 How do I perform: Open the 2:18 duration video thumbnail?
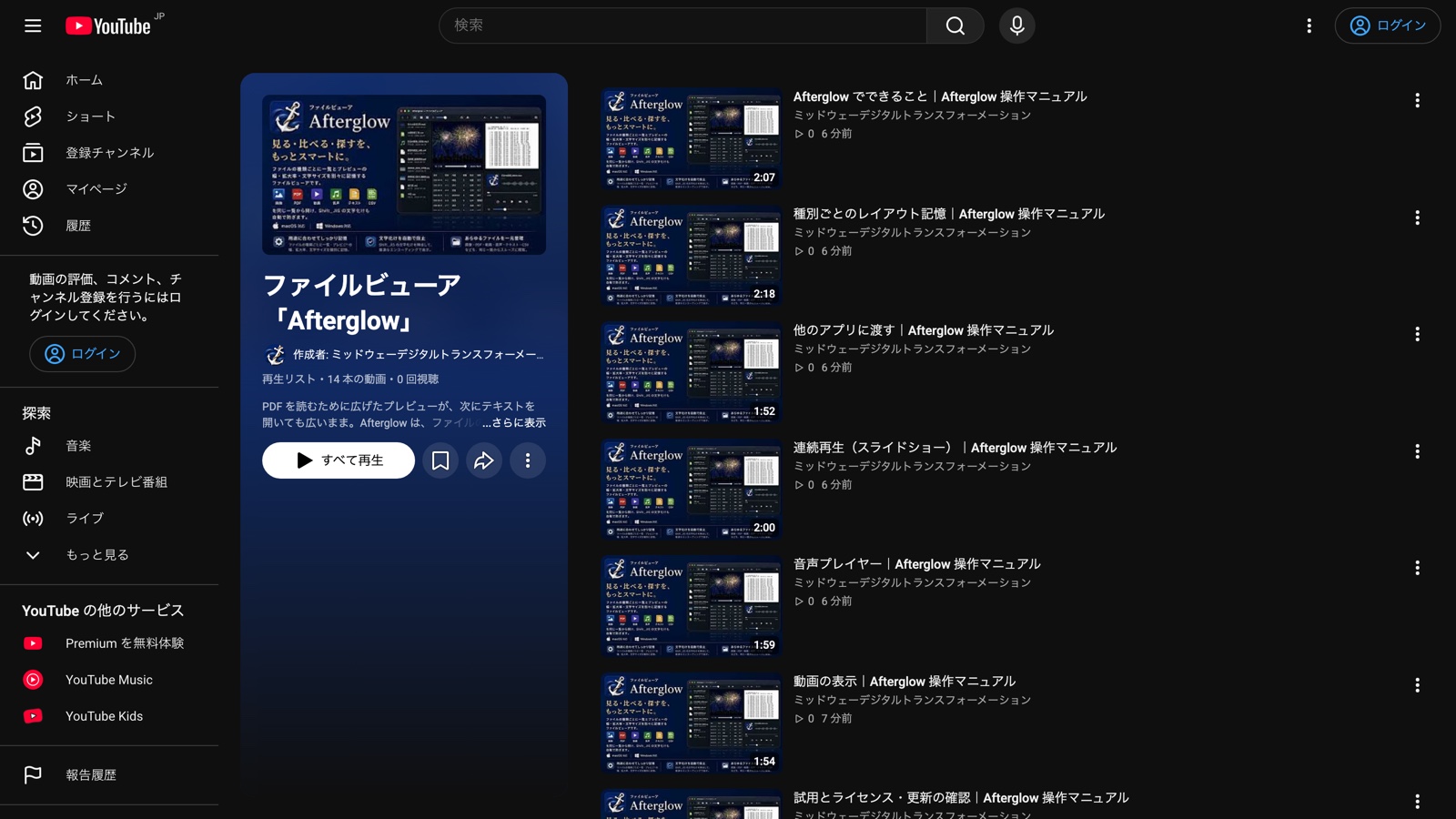point(691,256)
